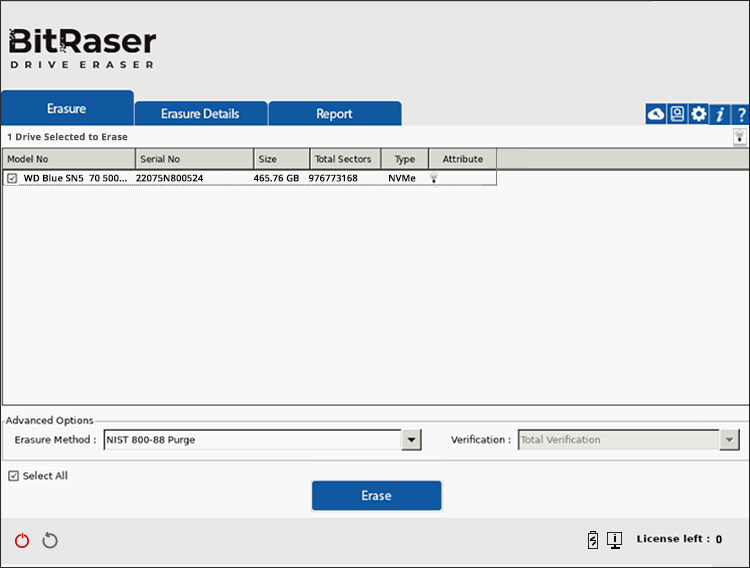Open settings via the gear icon
Viewport: 750px width, 568px height.
pos(699,114)
